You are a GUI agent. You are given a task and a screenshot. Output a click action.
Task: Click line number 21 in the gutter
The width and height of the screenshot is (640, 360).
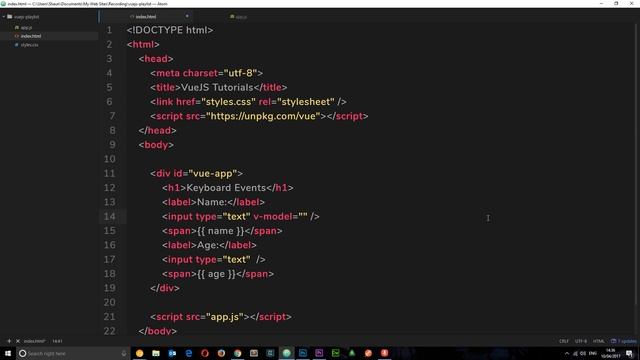[109, 317]
